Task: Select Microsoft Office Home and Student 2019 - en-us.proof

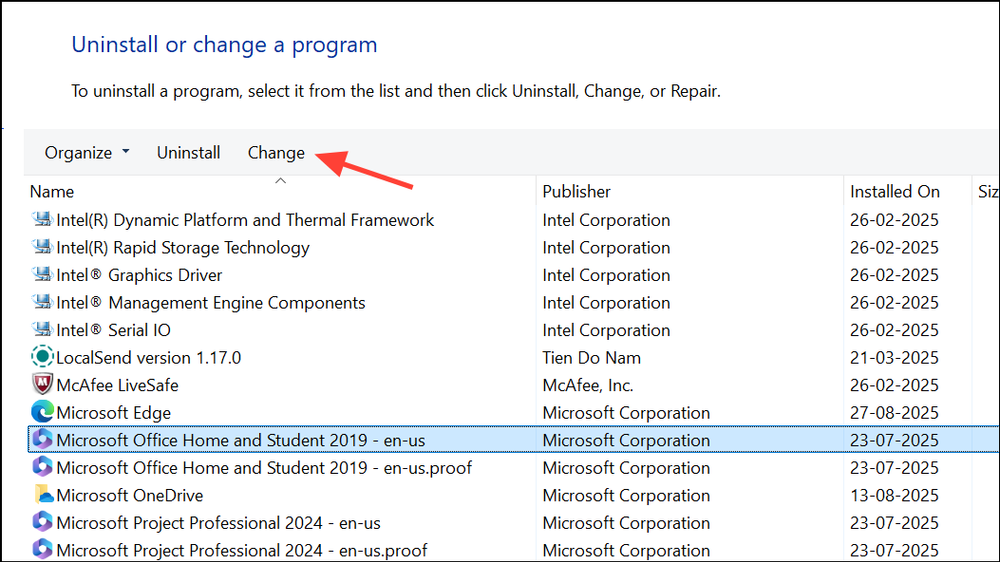Action: [264, 468]
